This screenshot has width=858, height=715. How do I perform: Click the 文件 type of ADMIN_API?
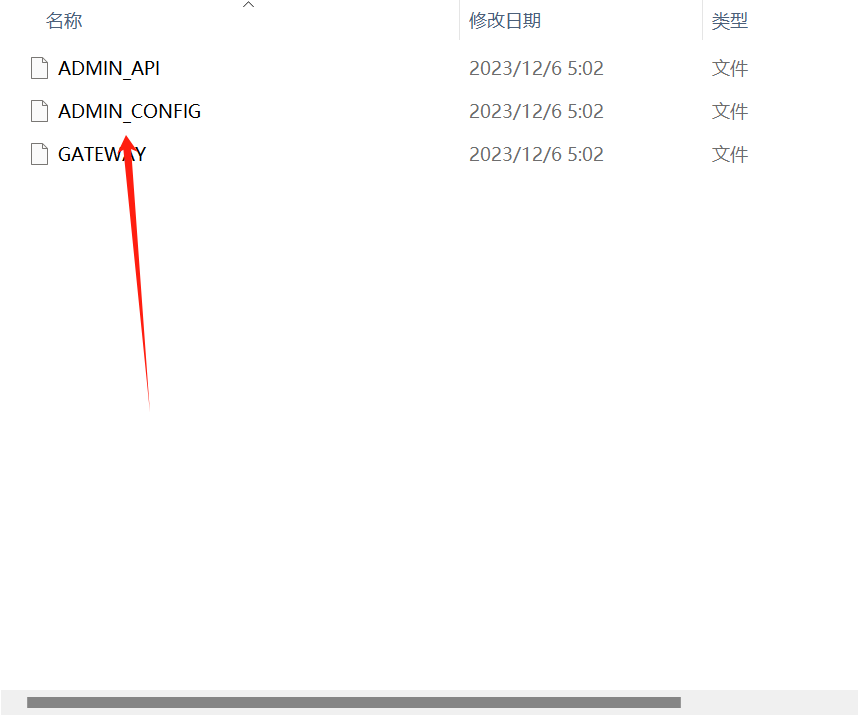[729, 68]
